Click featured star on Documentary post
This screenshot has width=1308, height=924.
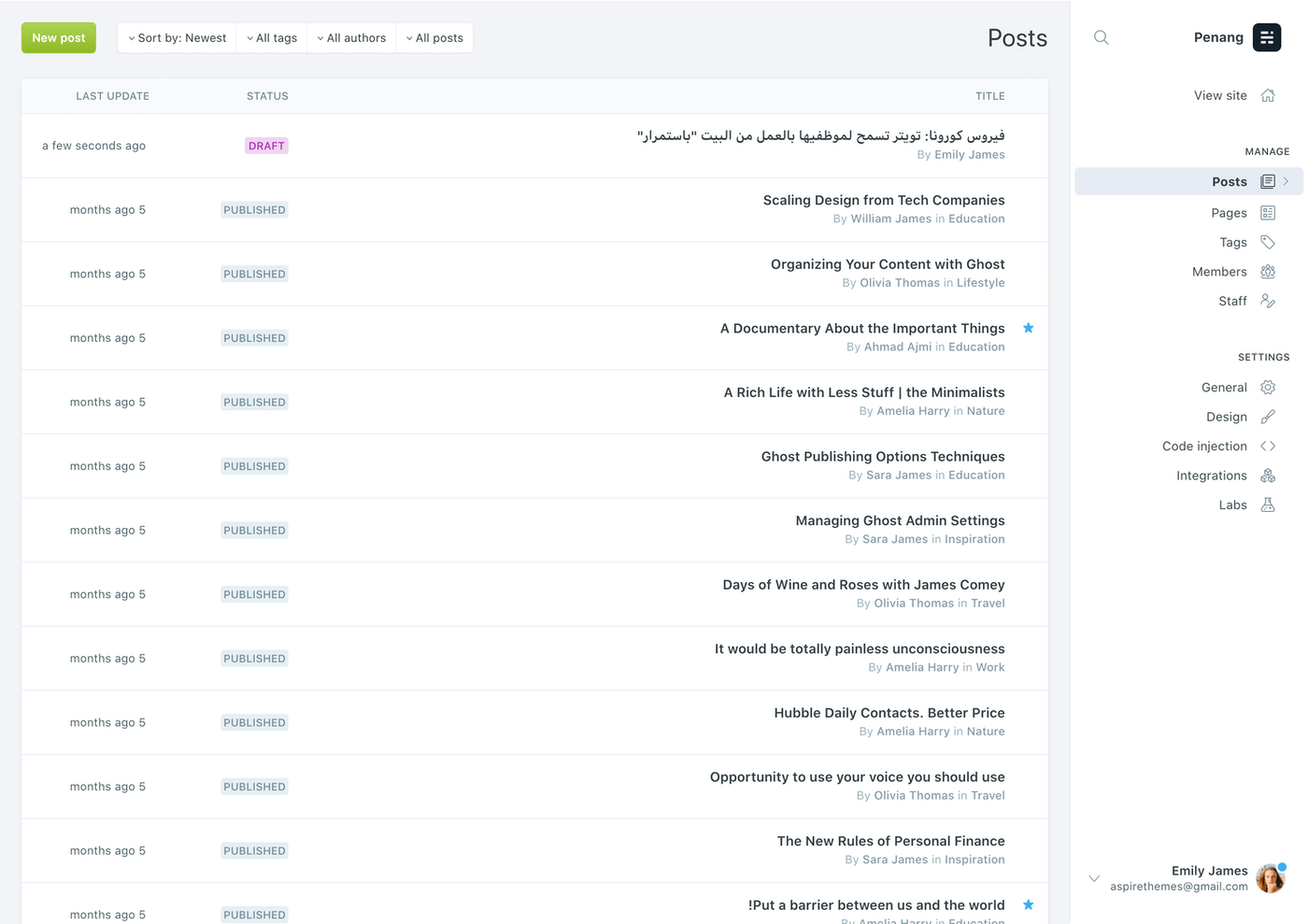tap(1029, 328)
